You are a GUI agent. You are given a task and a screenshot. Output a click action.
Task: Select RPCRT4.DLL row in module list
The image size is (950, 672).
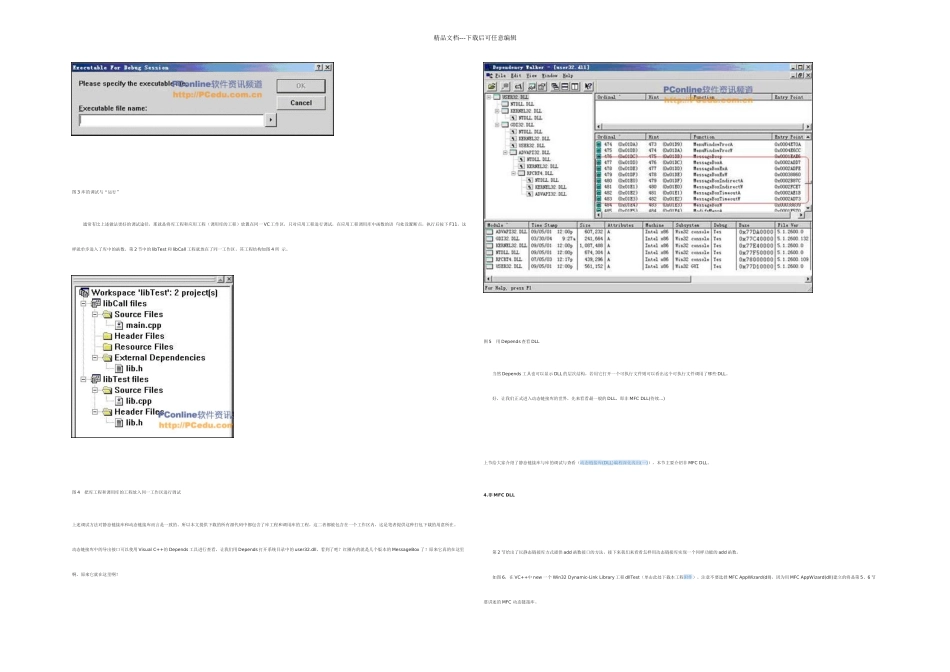pyautogui.click(x=647, y=259)
